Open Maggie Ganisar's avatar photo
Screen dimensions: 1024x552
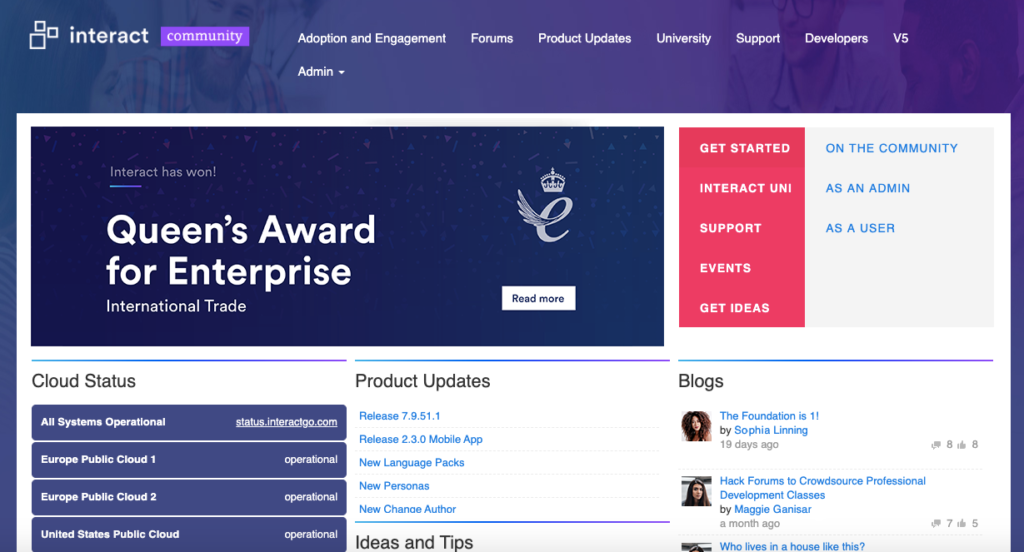point(696,491)
